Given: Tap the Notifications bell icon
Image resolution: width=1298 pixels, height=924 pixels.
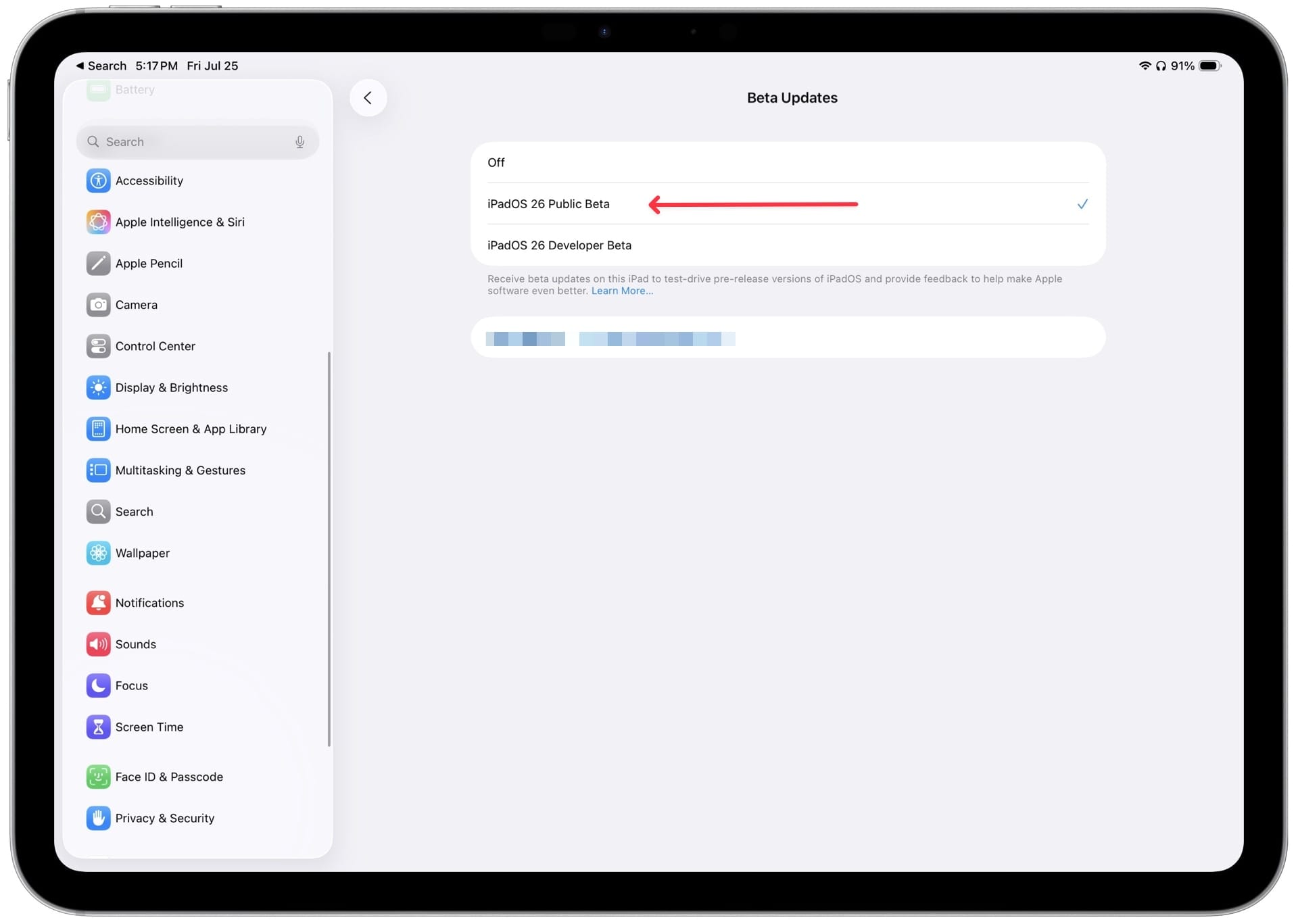Looking at the screenshot, I should (x=98, y=602).
